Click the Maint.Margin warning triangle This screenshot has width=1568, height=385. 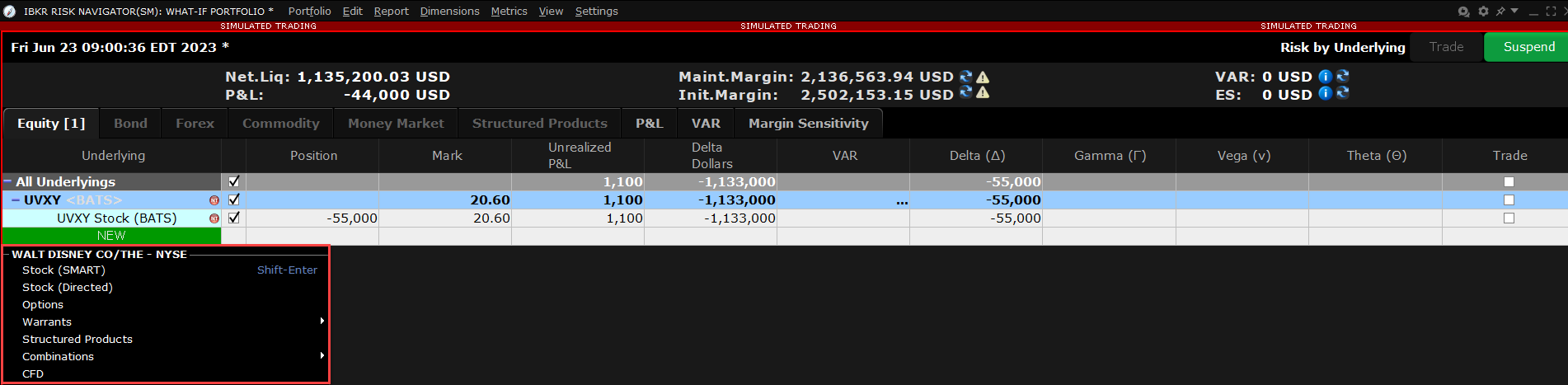point(983,77)
